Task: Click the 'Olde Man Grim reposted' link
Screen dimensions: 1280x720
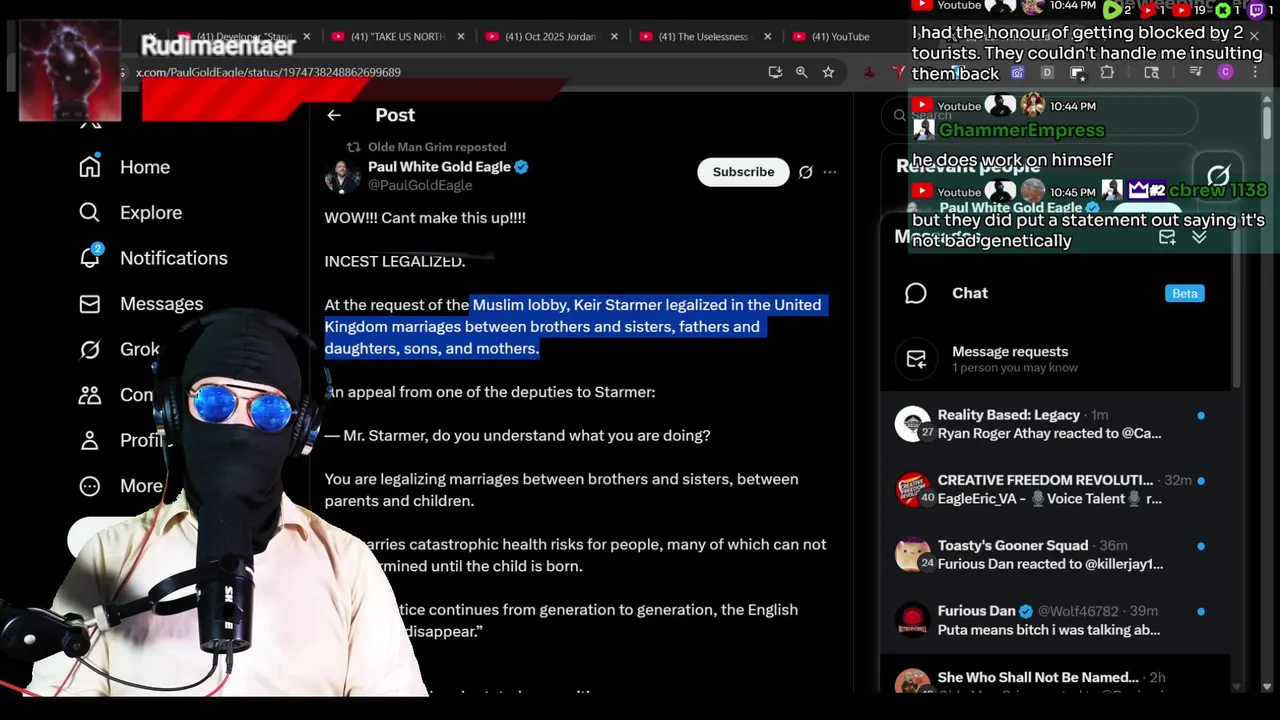Action: 437,147
